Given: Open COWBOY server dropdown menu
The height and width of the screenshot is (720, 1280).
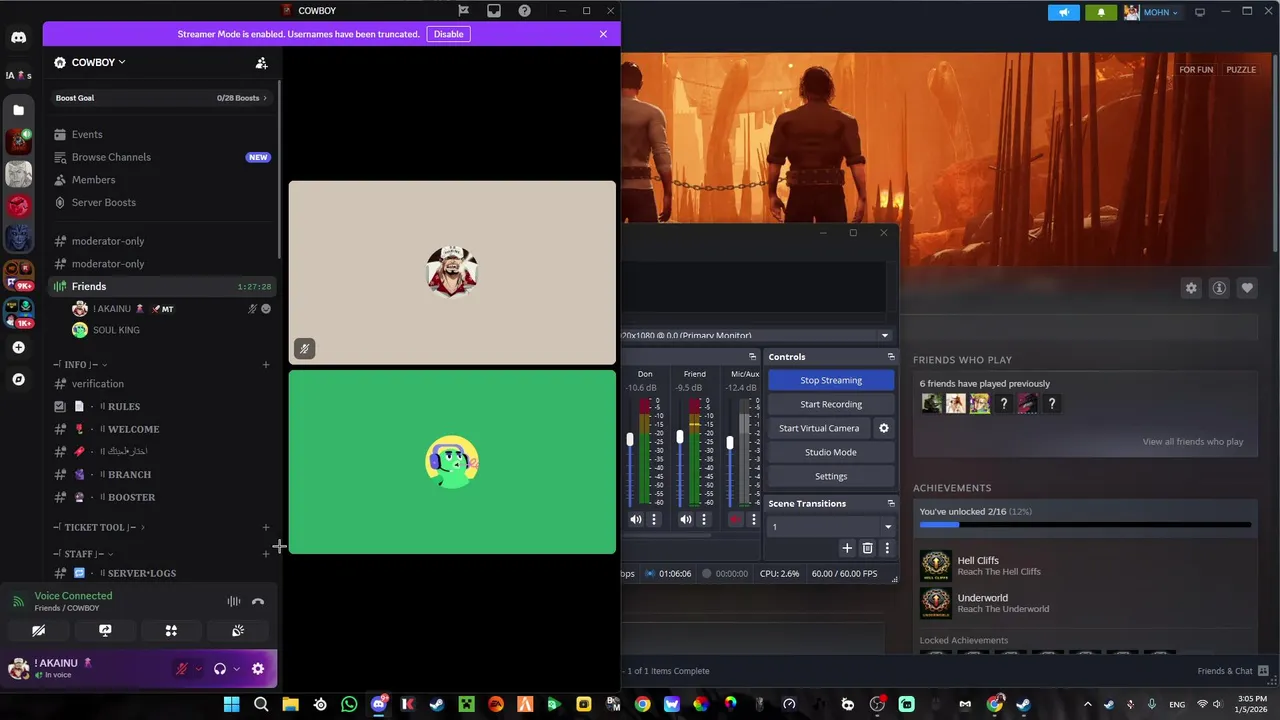Looking at the screenshot, I should (x=99, y=62).
